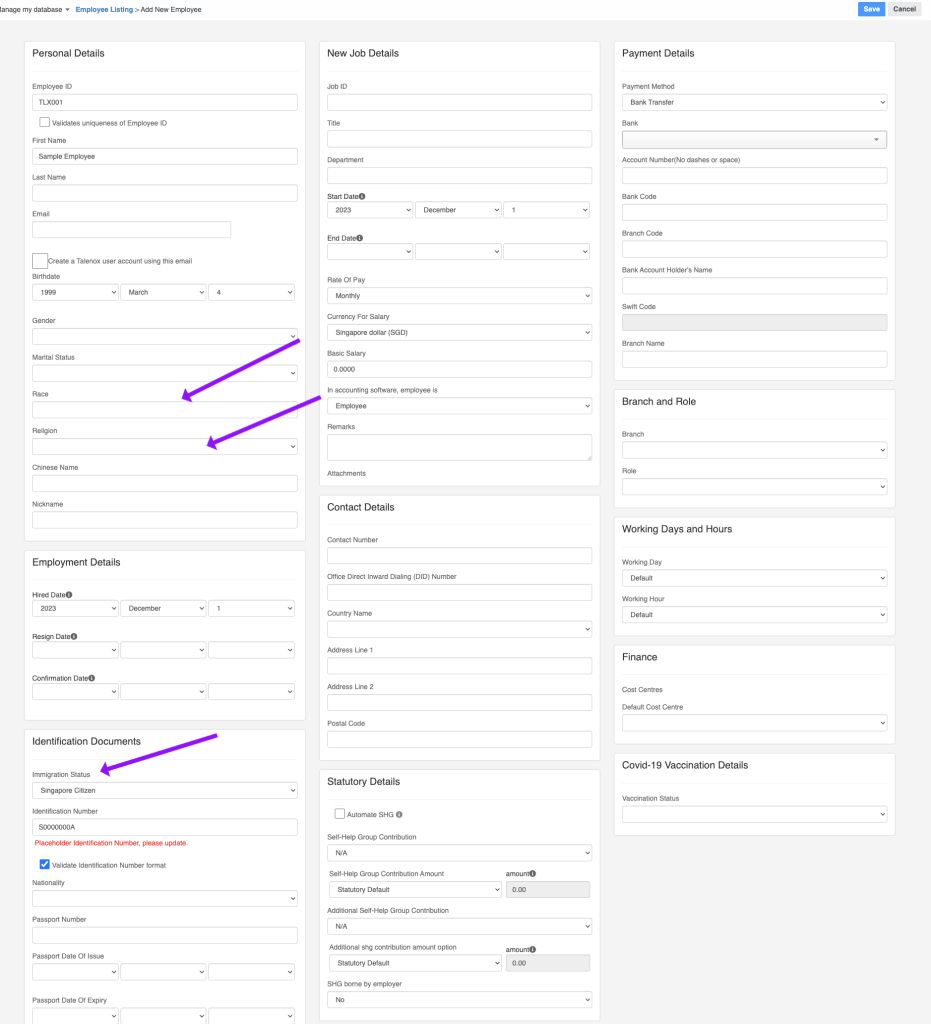931x1024 pixels.
Task: Click the Cancel button
Action: click(x=904, y=9)
